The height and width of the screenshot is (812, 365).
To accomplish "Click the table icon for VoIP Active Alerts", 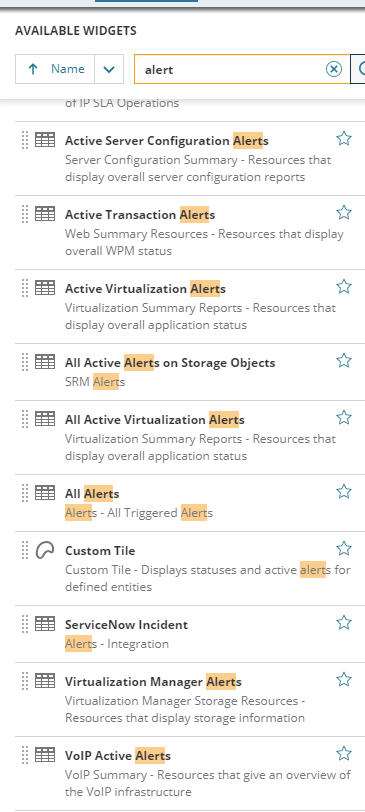I will [x=45, y=755].
